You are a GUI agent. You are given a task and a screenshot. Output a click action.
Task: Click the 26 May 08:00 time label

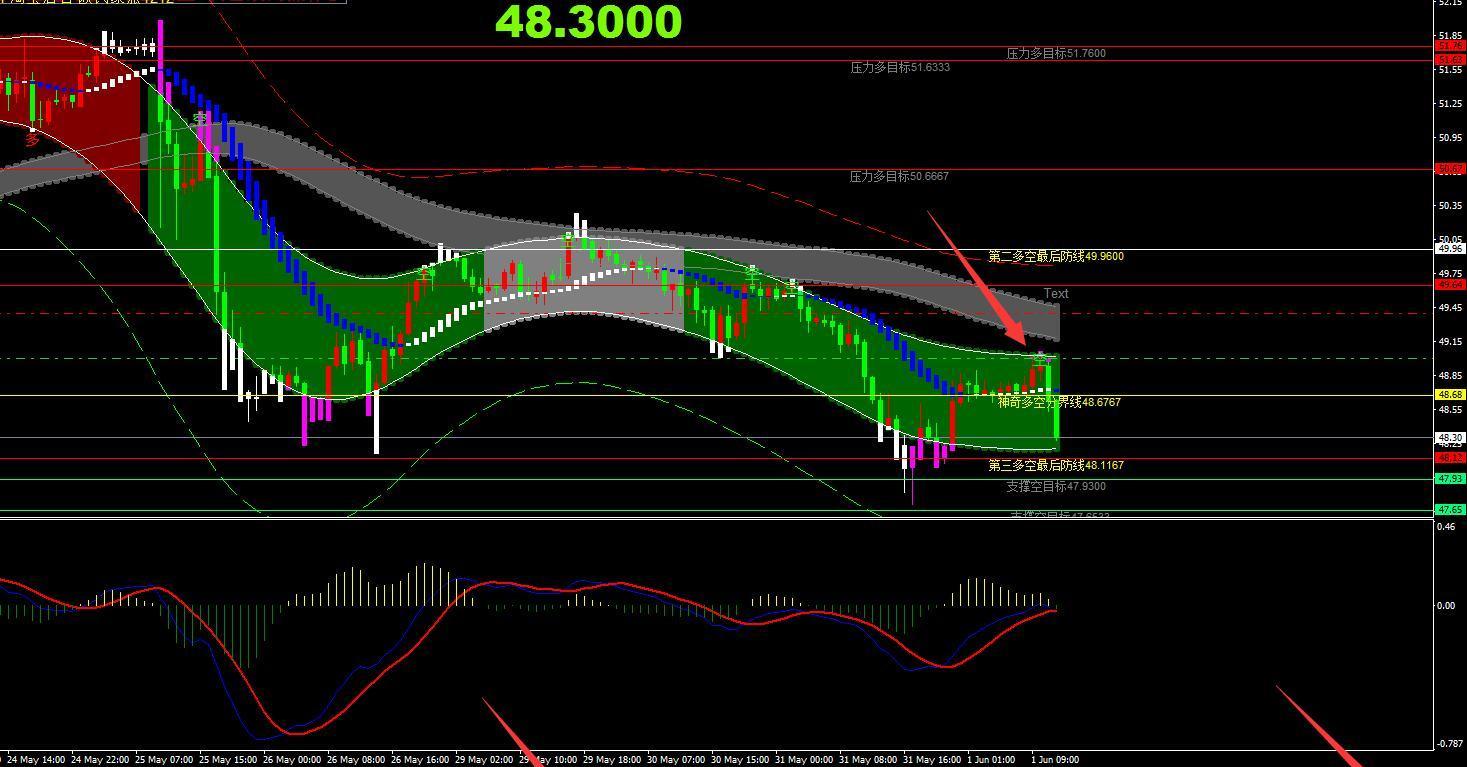coord(357,760)
